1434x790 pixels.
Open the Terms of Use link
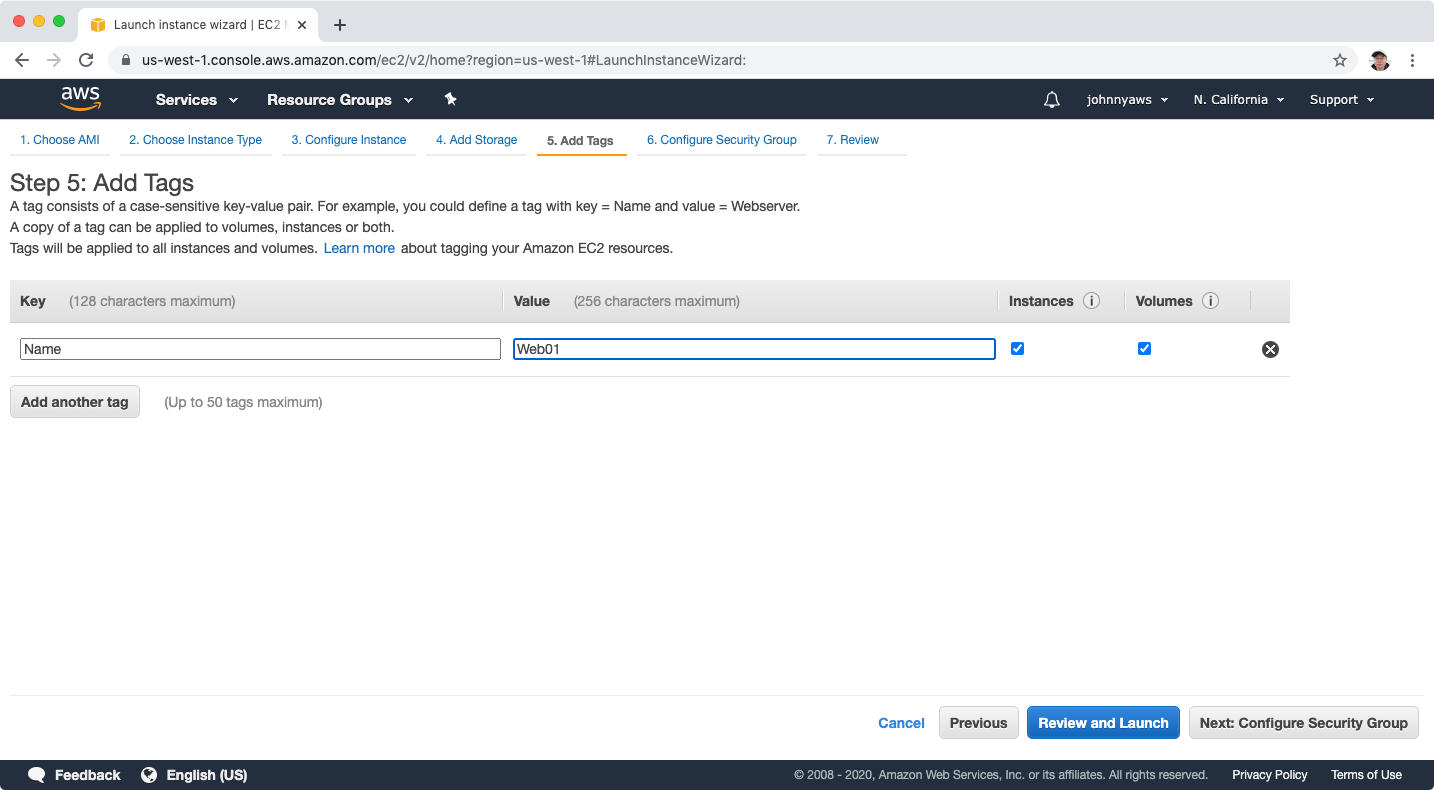[x=1366, y=775]
